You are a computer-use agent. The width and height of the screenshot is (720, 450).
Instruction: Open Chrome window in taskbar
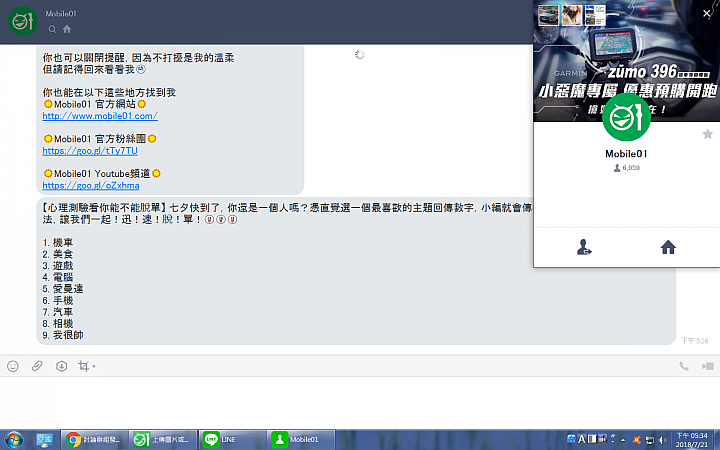tap(94, 439)
